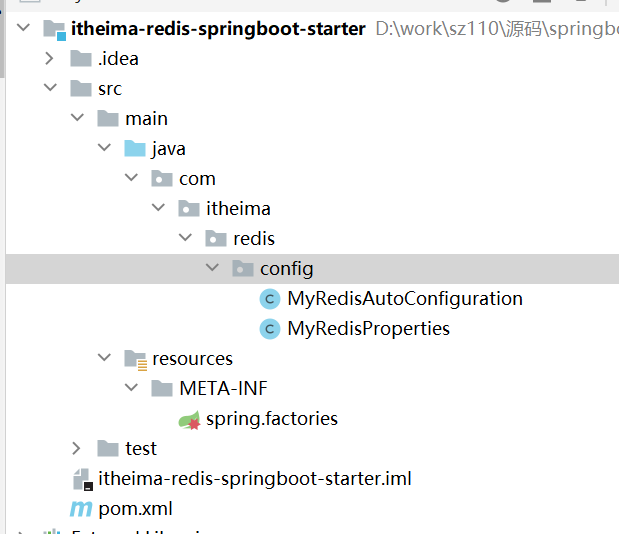Select the MyRedisAutoConfiguration class
619x534 pixels.
point(404,299)
